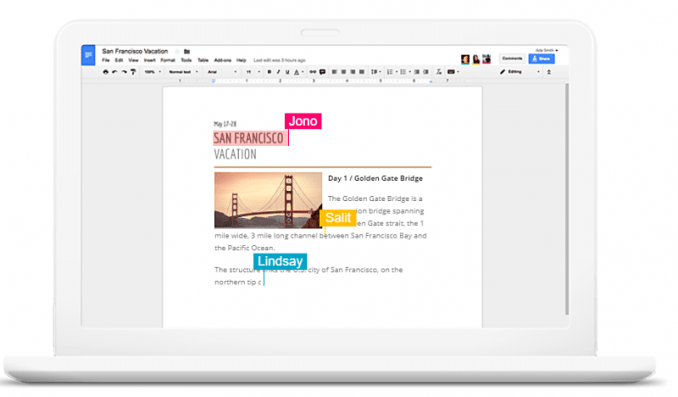The height and width of the screenshot is (397, 678).
Task: Click the VACATION heading text
Action: [235, 154]
